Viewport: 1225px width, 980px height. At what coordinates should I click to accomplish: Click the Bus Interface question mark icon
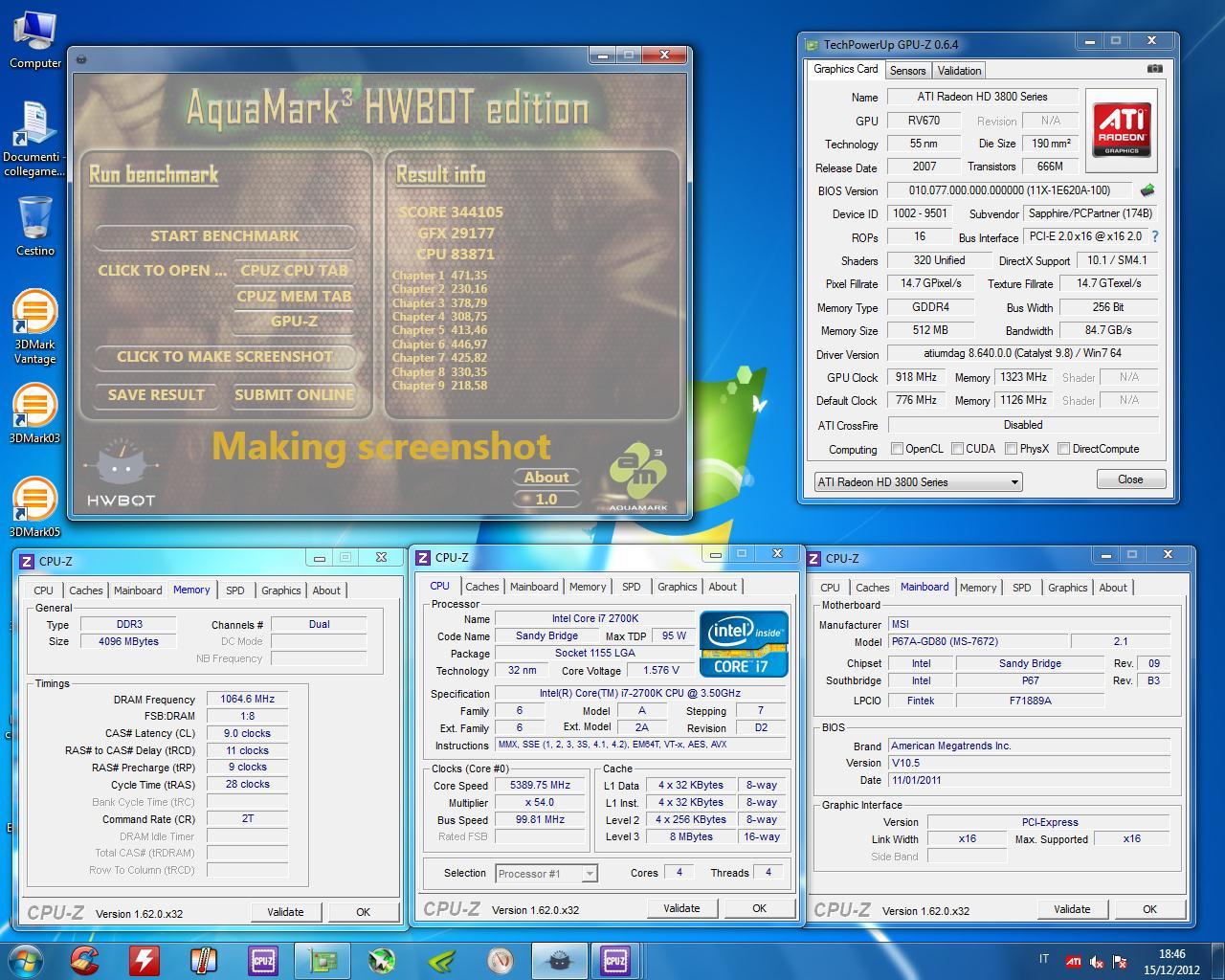1155,236
